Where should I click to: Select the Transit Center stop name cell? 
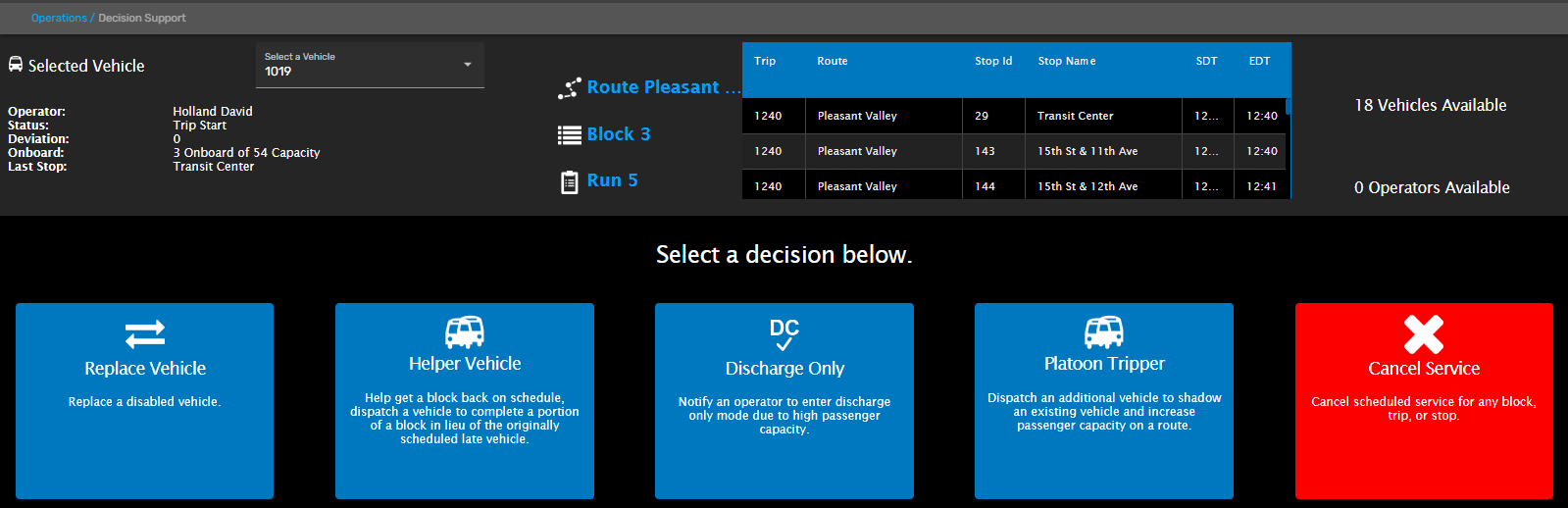coord(1103,116)
